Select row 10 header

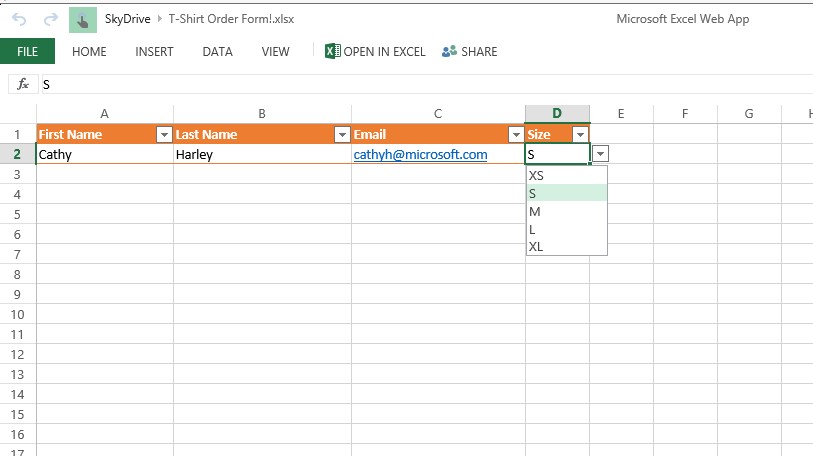click(x=18, y=314)
